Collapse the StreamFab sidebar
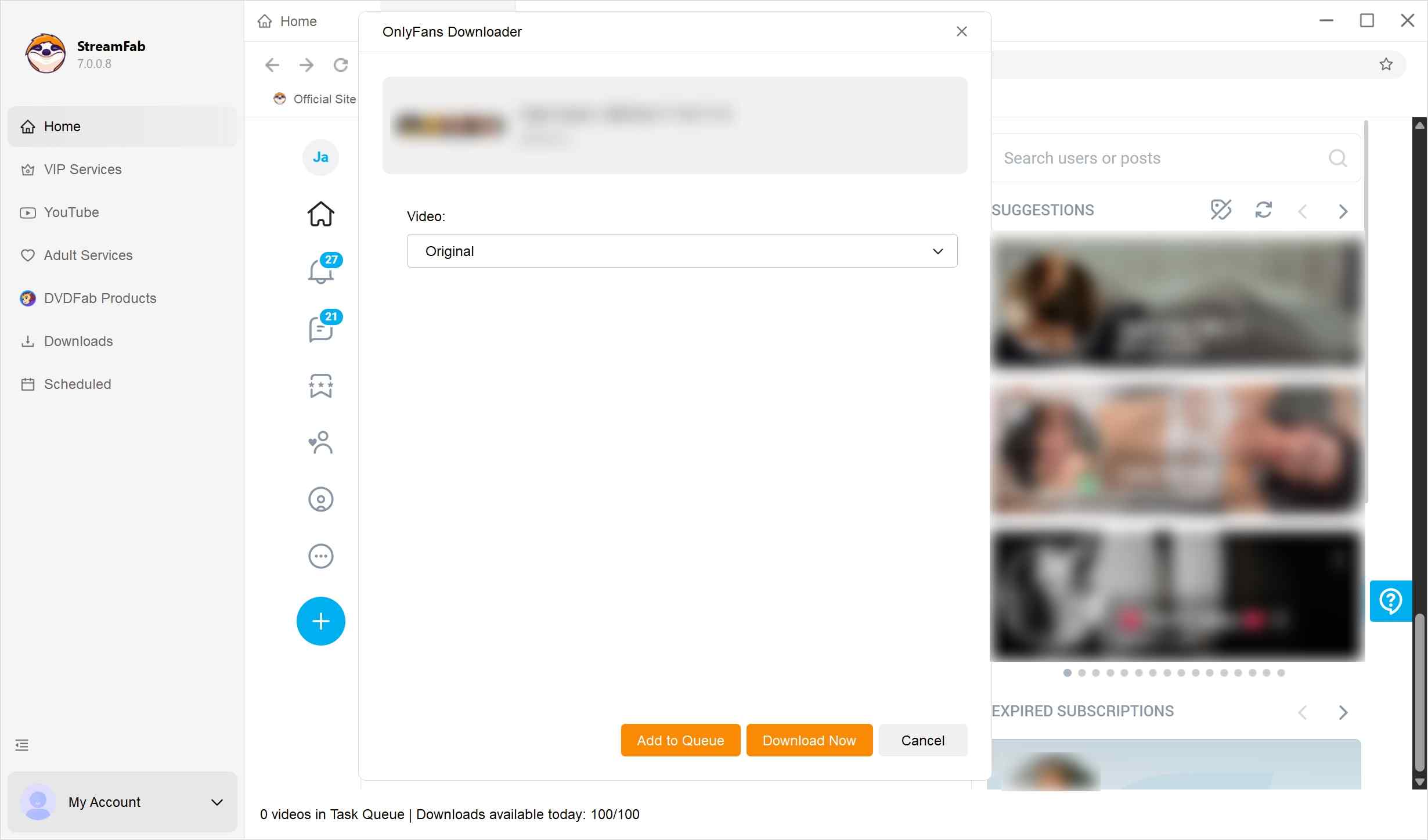This screenshot has width=1428, height=840. pyautogui.click(x=22, y=745)
